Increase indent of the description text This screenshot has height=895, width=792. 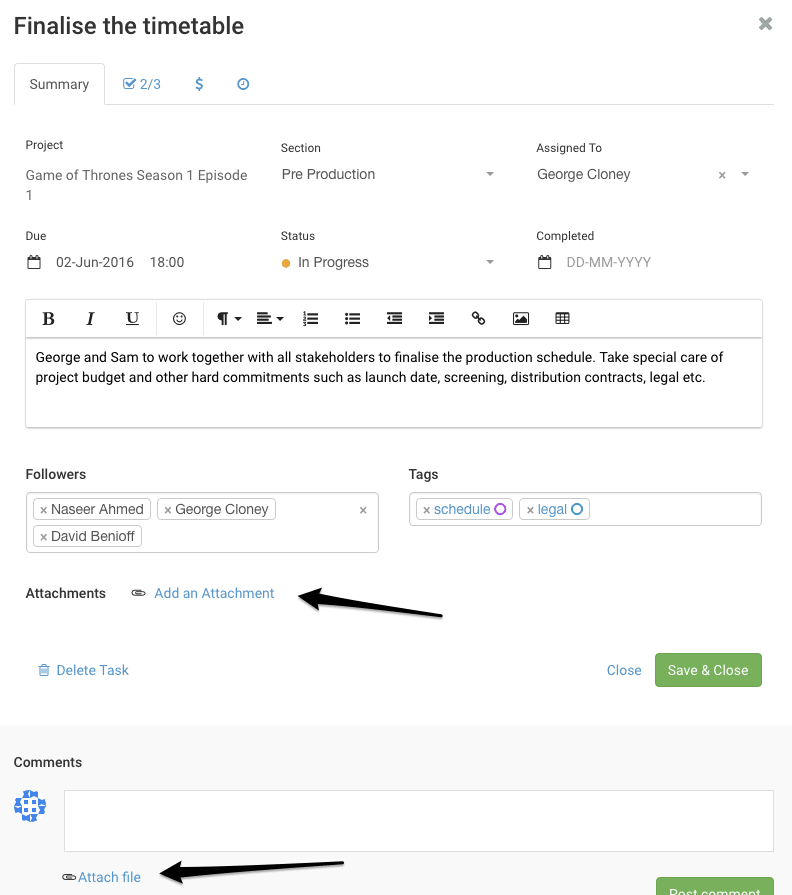pos(436,318)
